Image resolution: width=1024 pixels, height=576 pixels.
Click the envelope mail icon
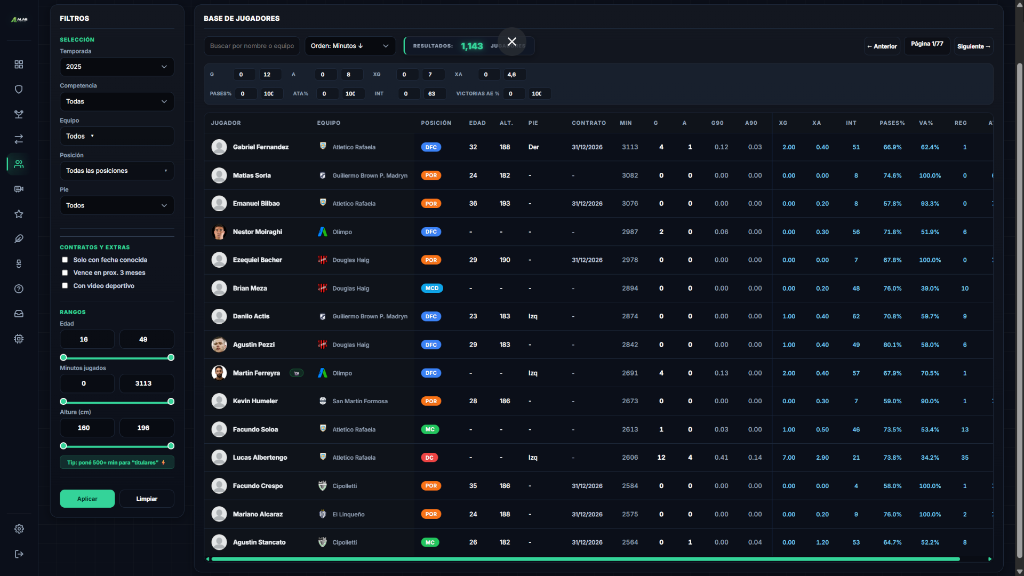[x=18, y=312]
